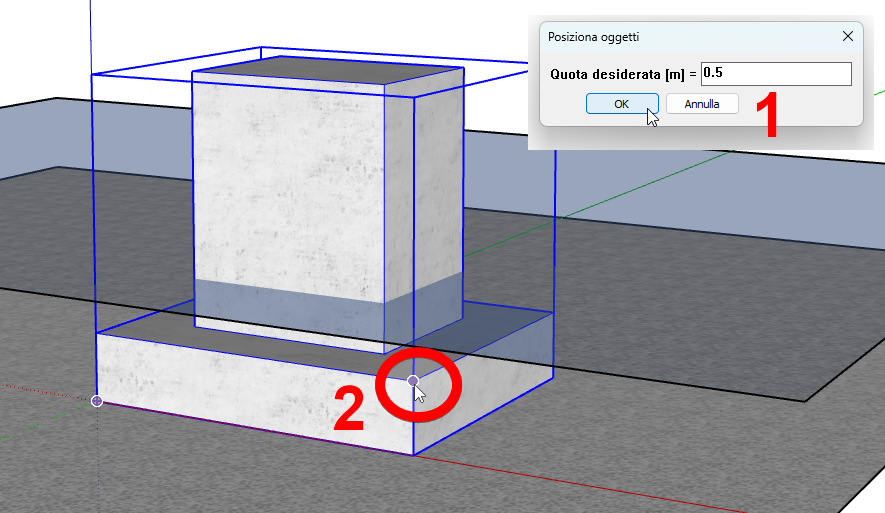Click the red number 1 annotation
The image size is (885, 513).
tap(765, 116)
